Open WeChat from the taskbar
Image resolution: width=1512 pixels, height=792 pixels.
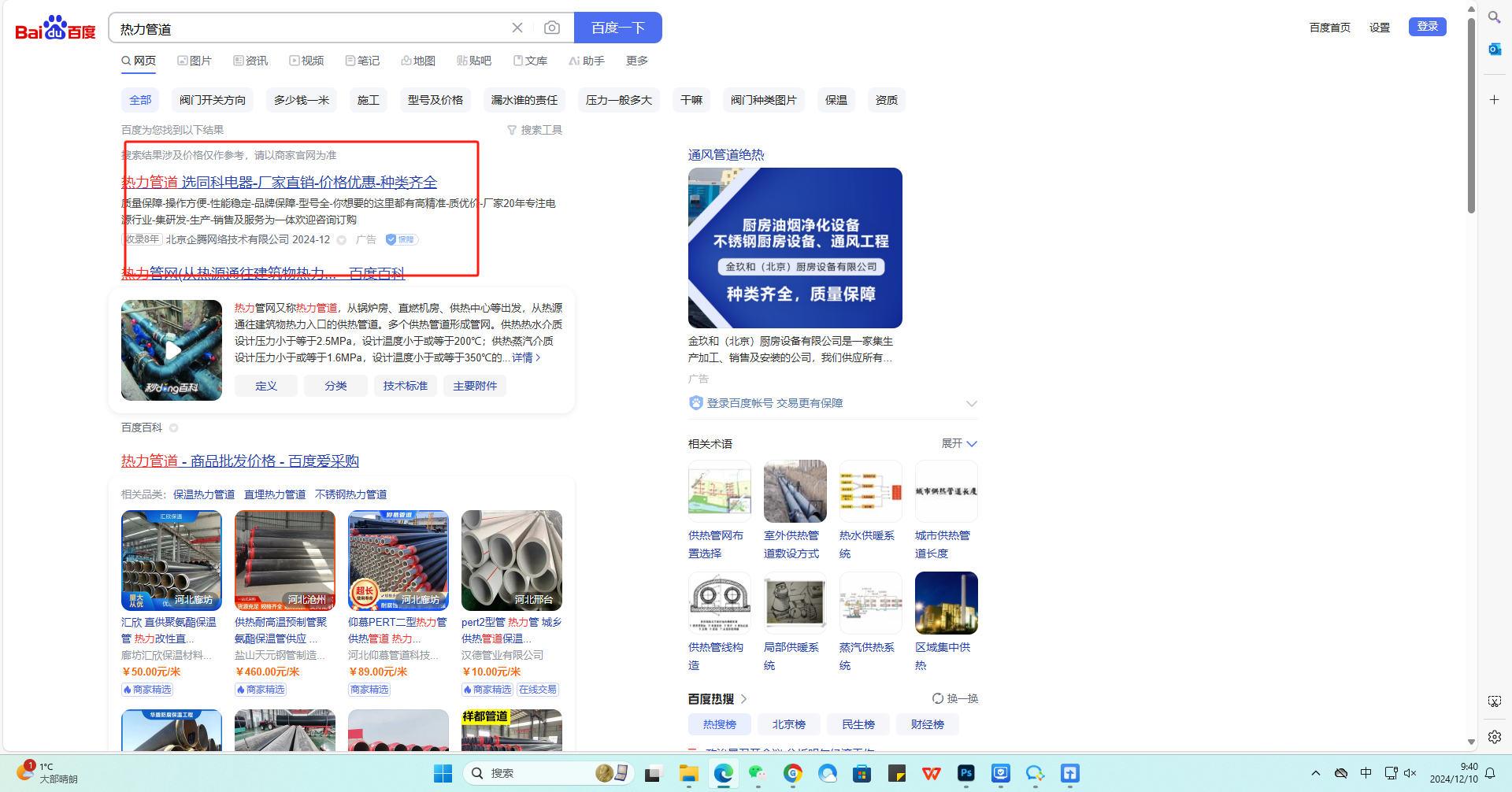pos(758,774)
